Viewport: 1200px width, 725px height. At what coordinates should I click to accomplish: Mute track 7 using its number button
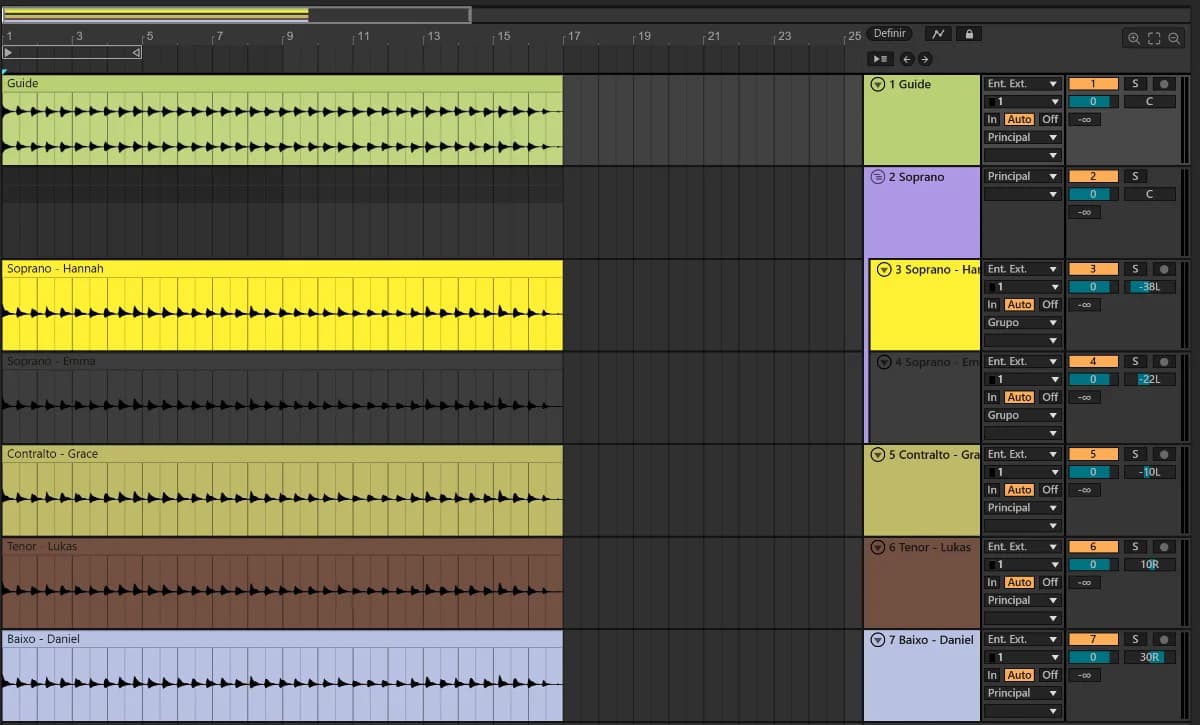click(x=1093, y=639)
